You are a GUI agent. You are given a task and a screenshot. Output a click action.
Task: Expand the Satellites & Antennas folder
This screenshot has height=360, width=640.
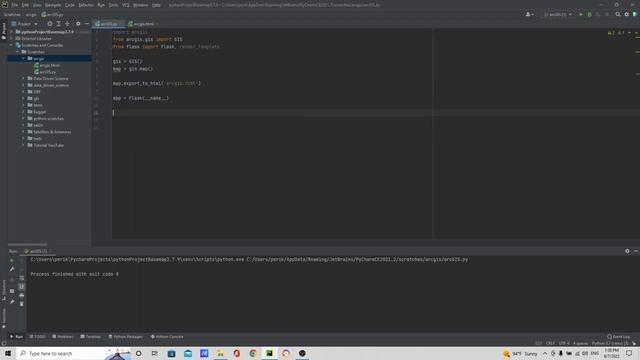click(23, 132)
